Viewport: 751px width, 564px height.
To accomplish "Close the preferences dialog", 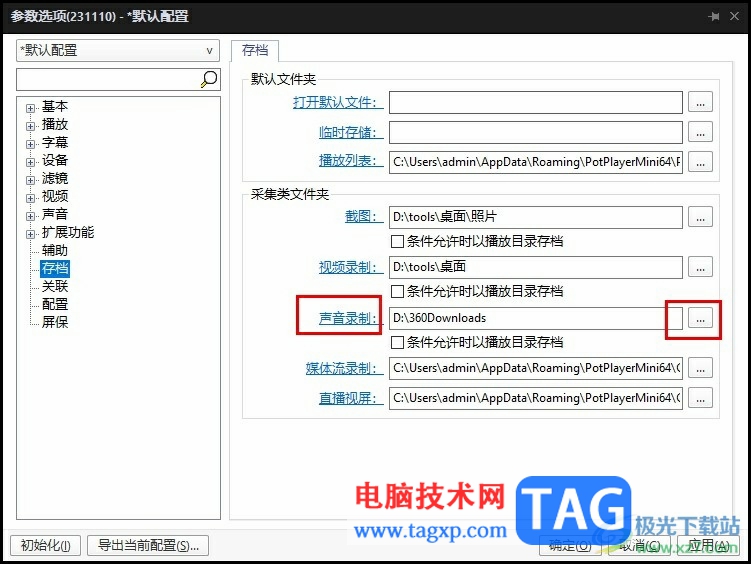I will click(734, 16).
